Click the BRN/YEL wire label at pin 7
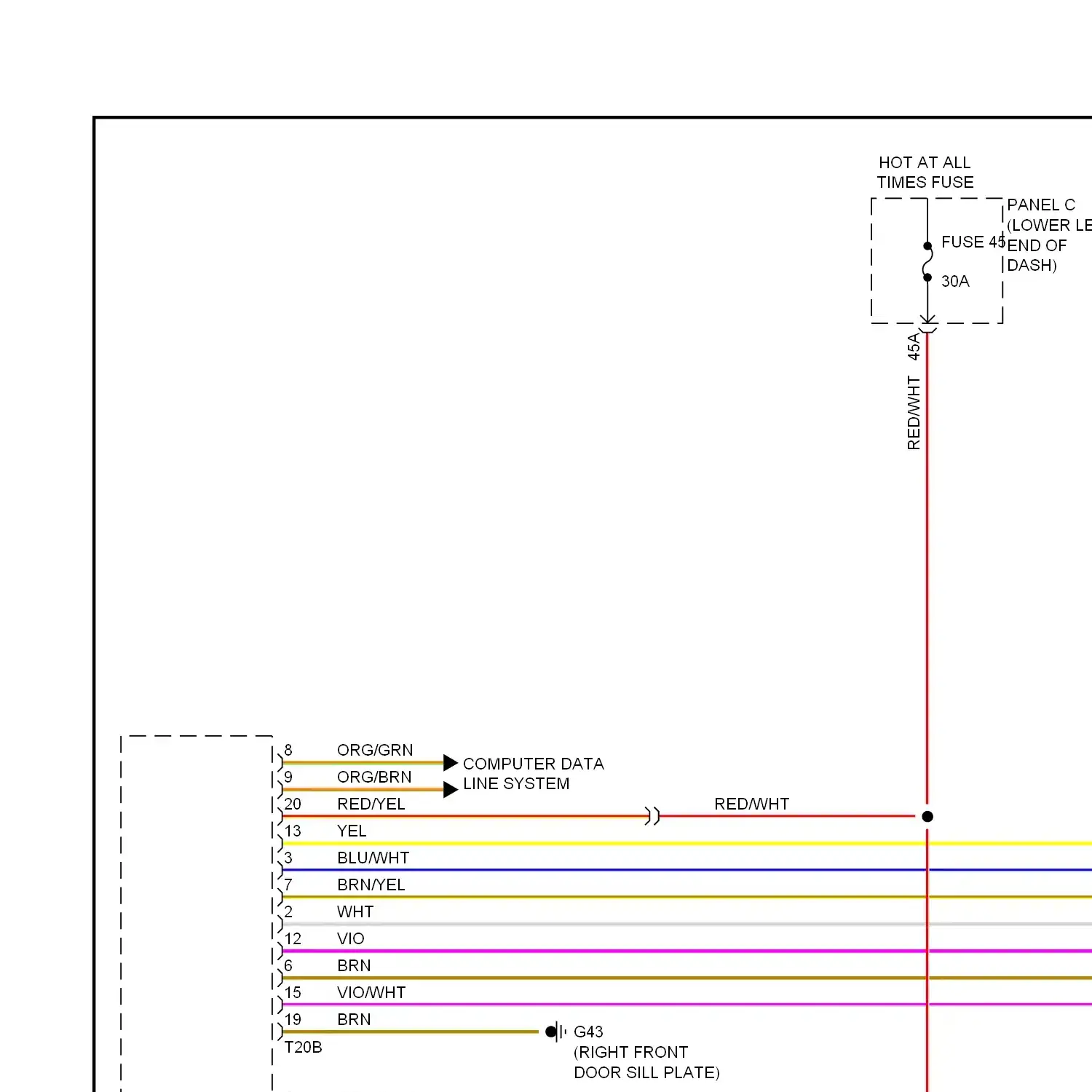 coord(371,885)
